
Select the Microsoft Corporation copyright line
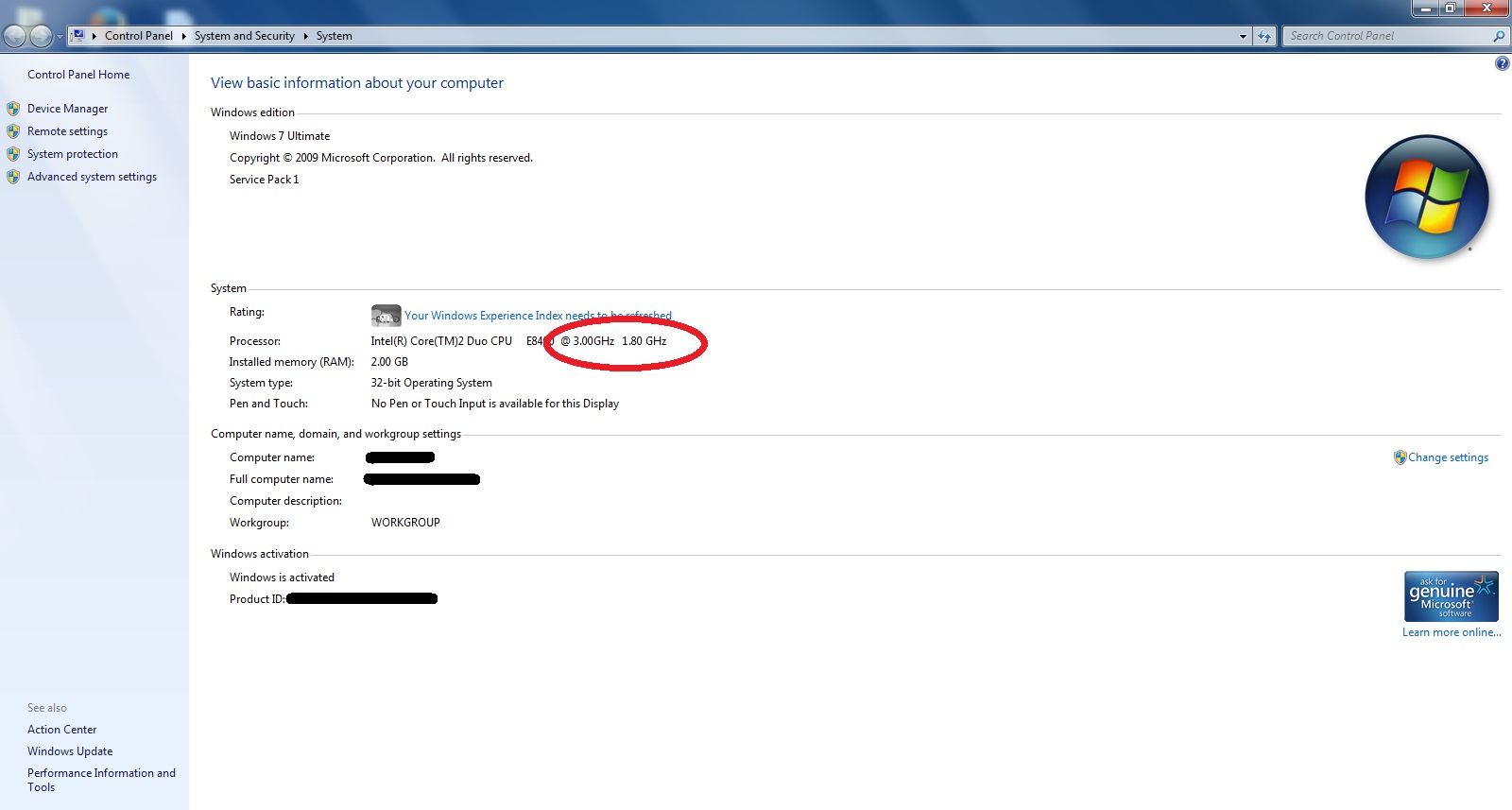tap(381, 158)
